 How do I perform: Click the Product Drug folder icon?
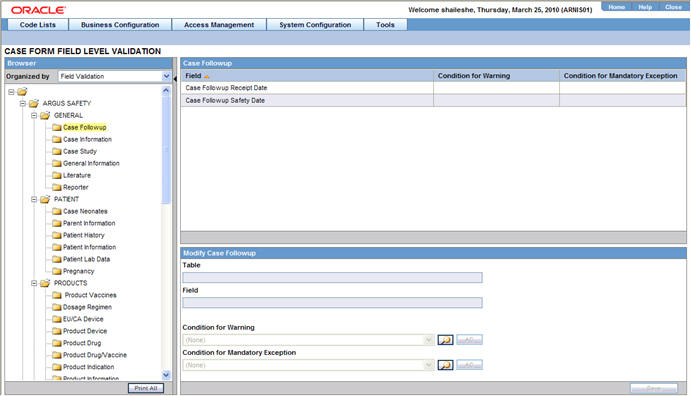coord(56,343)
